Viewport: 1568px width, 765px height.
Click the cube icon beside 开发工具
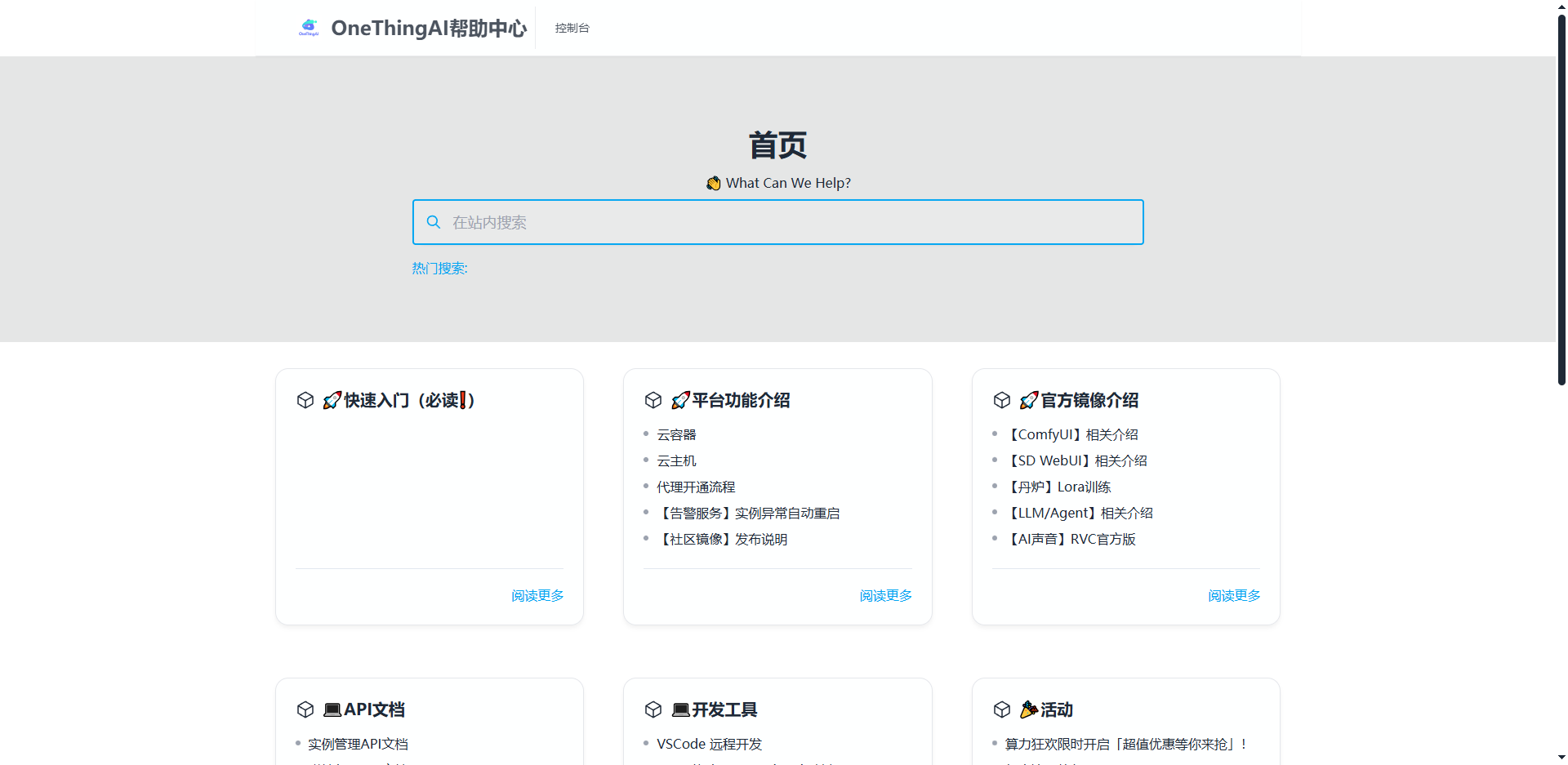coord(653,709)
